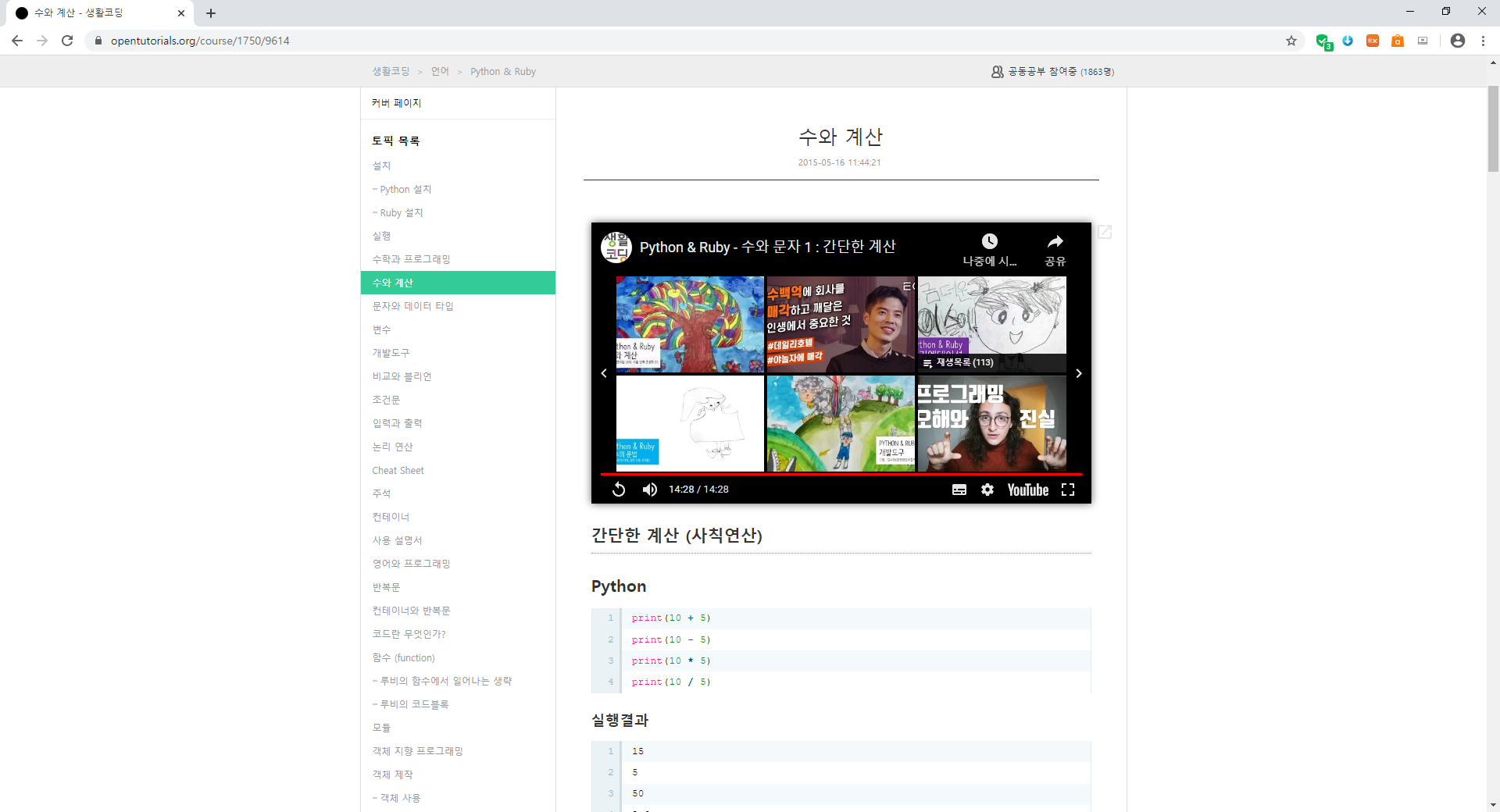The image size is (1500, 812).
Task: Open the 입력과 출력 topic
Action: (x=397, y=423)
